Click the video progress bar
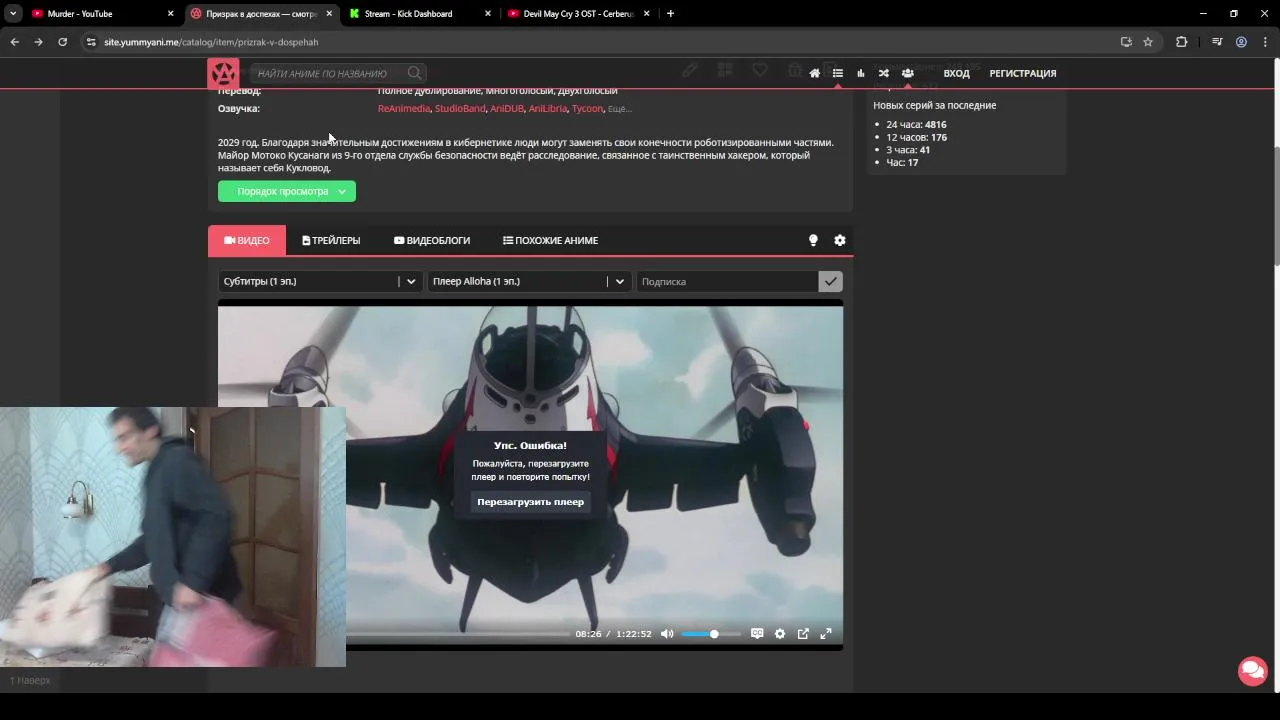1280x720 pixels. (458, 634)
